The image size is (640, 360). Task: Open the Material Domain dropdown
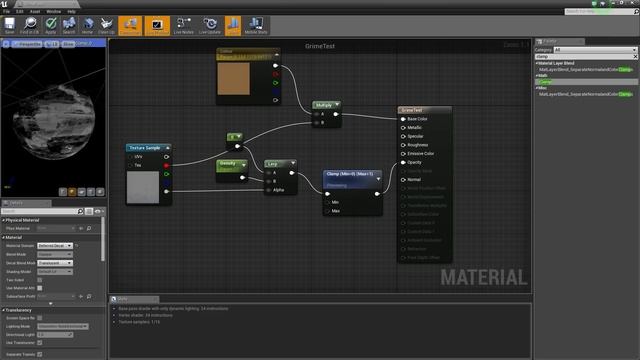click(x=55, y=246)
